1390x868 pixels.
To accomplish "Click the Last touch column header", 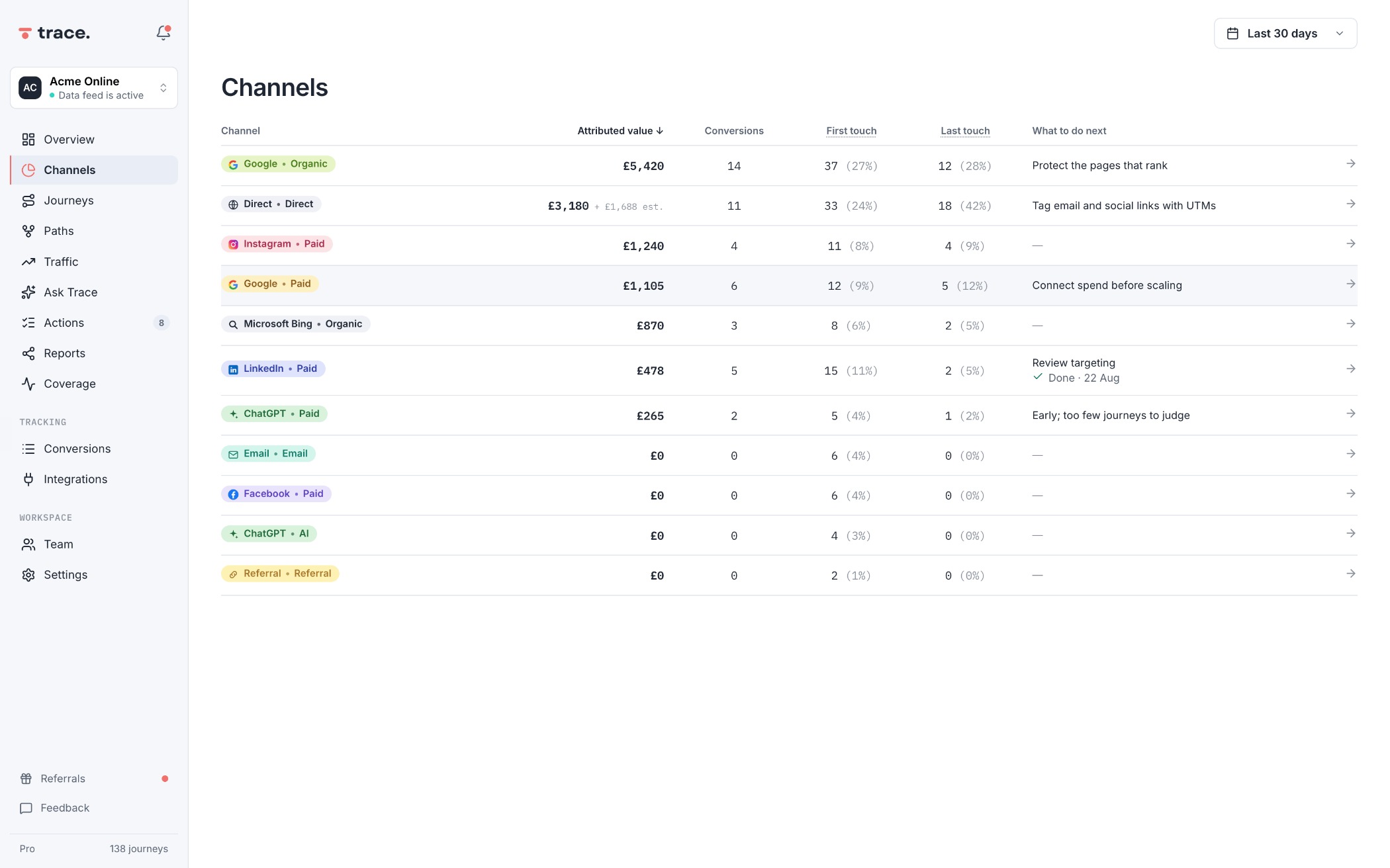I will [965, 131].
